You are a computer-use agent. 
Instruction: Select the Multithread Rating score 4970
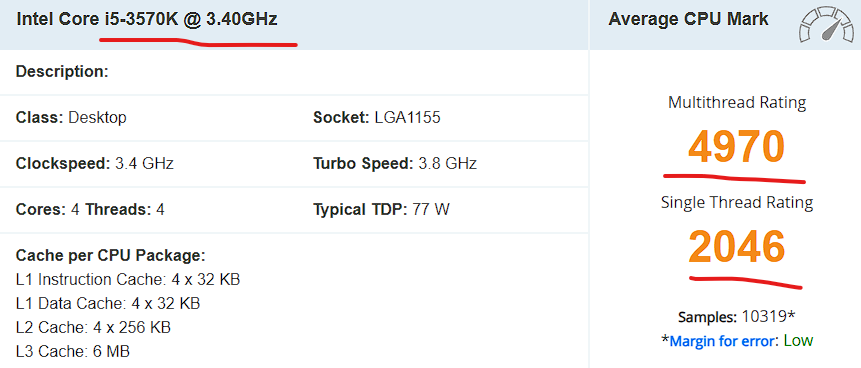coord(737,147)
